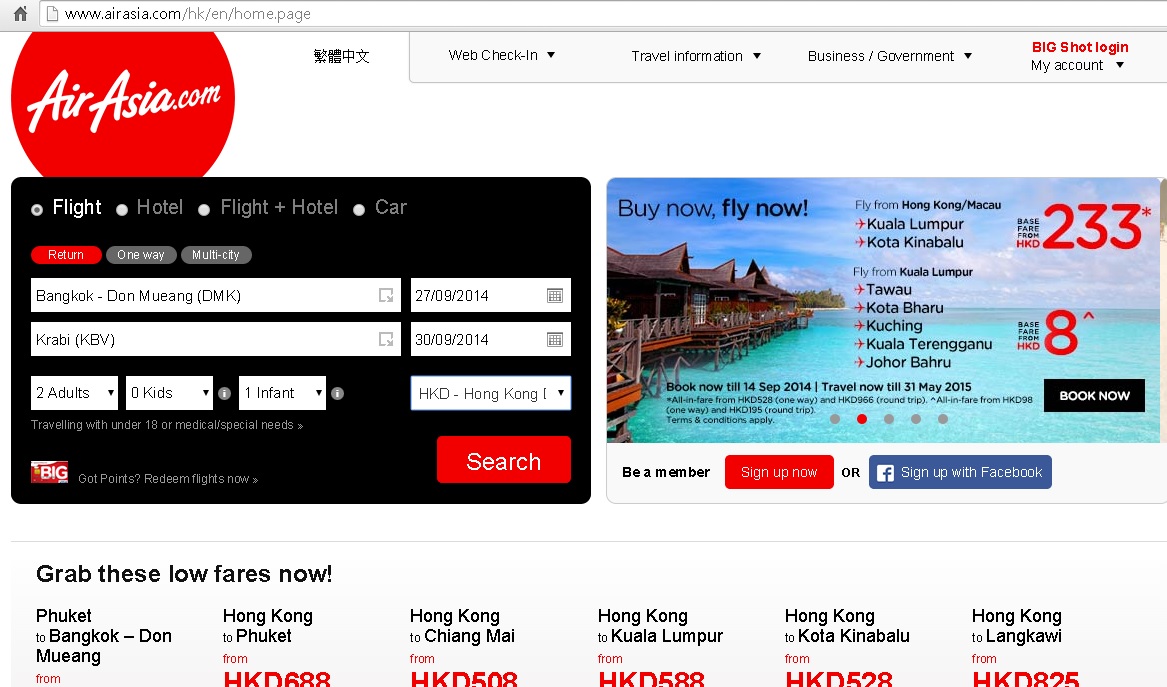1167x687 pixels.
Task: Go to the third banner carousel dot
Action: pos(888,420)
